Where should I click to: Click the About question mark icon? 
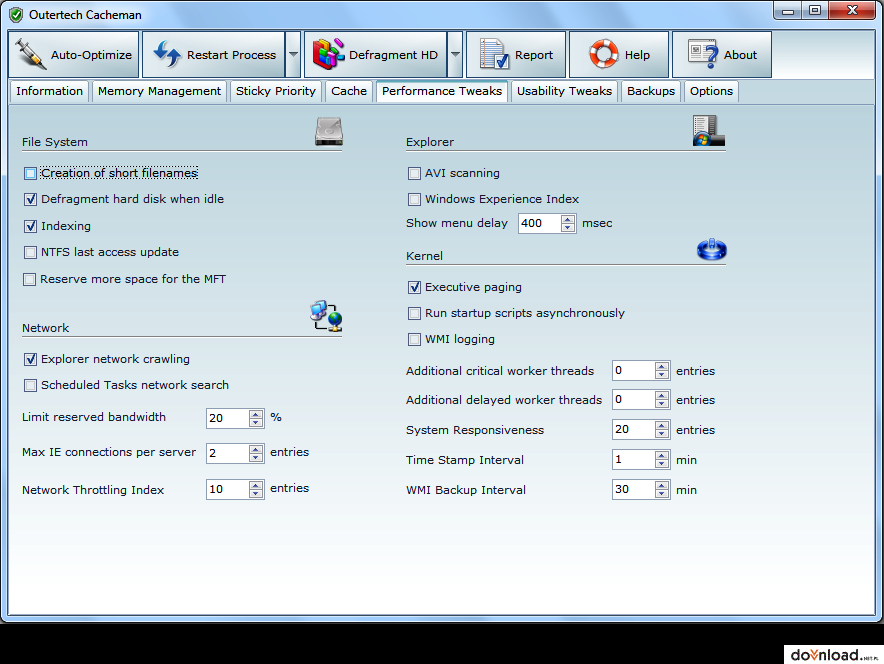point(703,54)
